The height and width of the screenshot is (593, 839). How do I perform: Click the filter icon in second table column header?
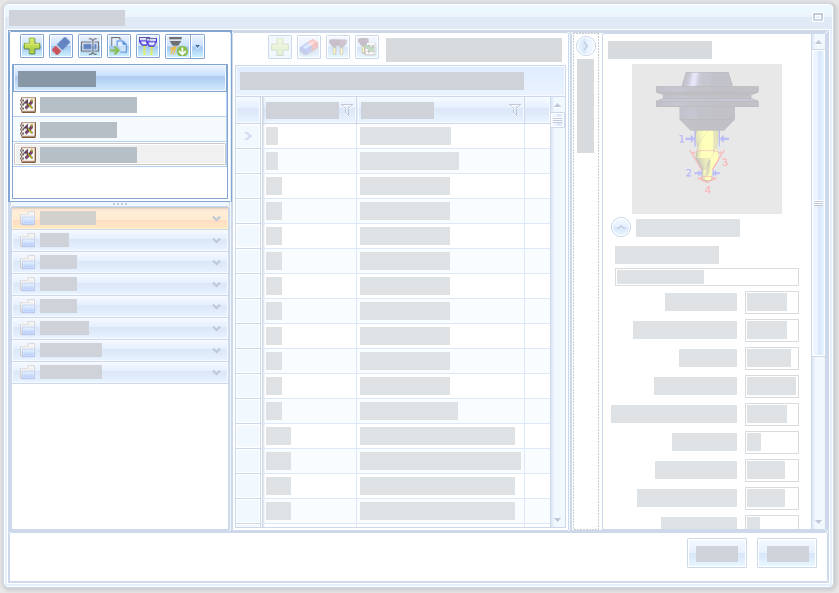click(515, 110)
